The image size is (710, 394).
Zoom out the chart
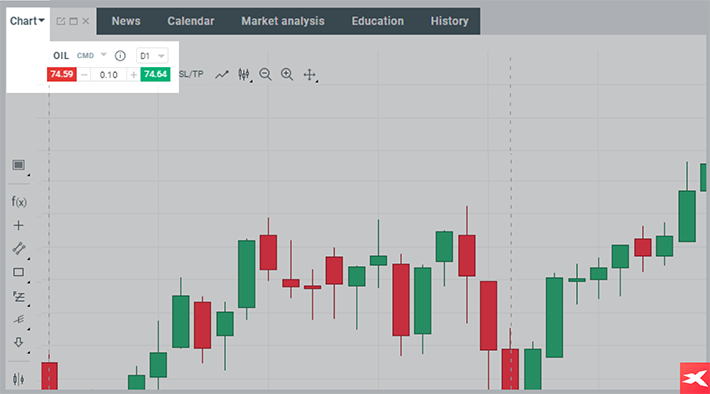tap(265, 75)
